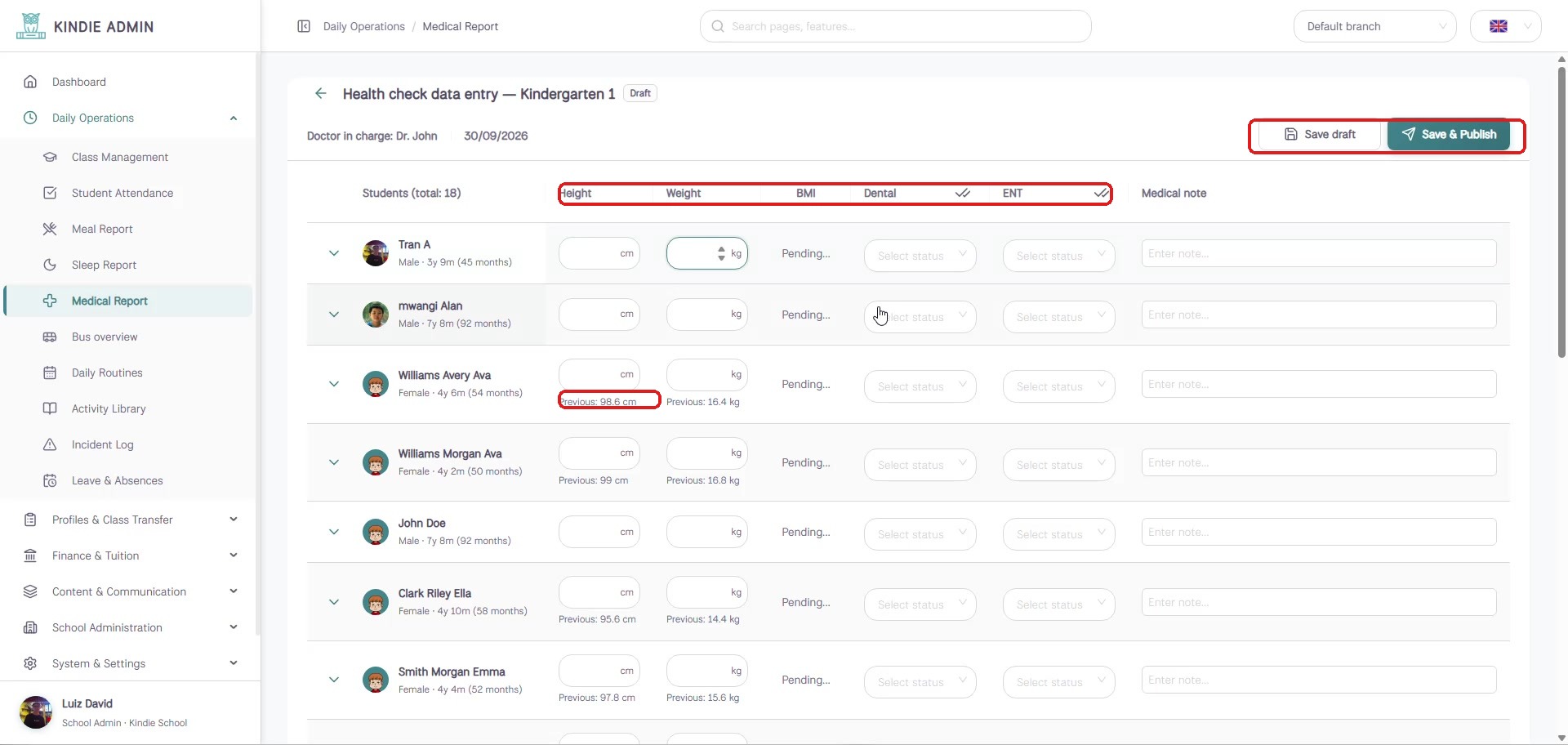The image size is (1568, 745).
Task: Click the Dashboard home icon
Action: pos(30,82)
